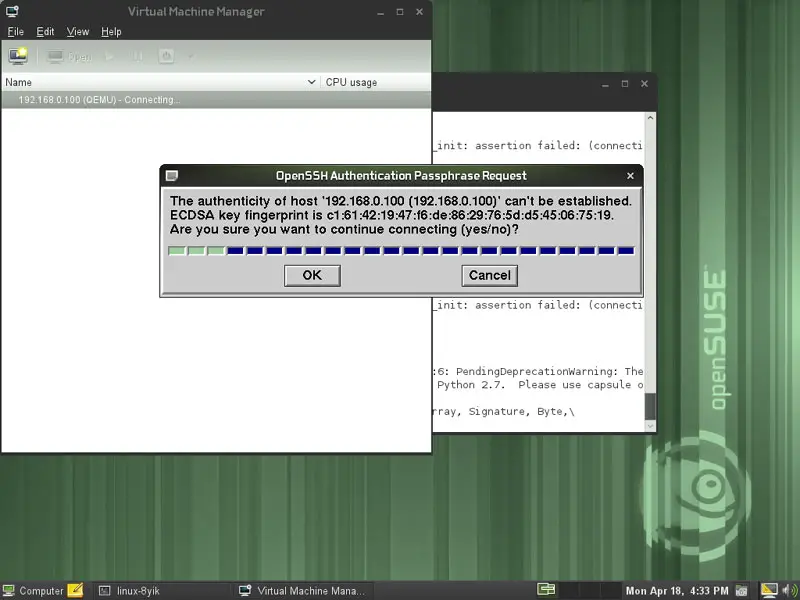Click the disabled Pause icon in toolbar
Screen dimensions: 800x600
pos(137,56)
